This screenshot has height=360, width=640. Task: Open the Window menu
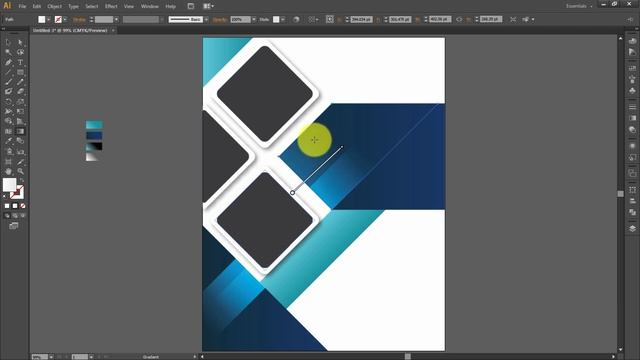(149, 6)
